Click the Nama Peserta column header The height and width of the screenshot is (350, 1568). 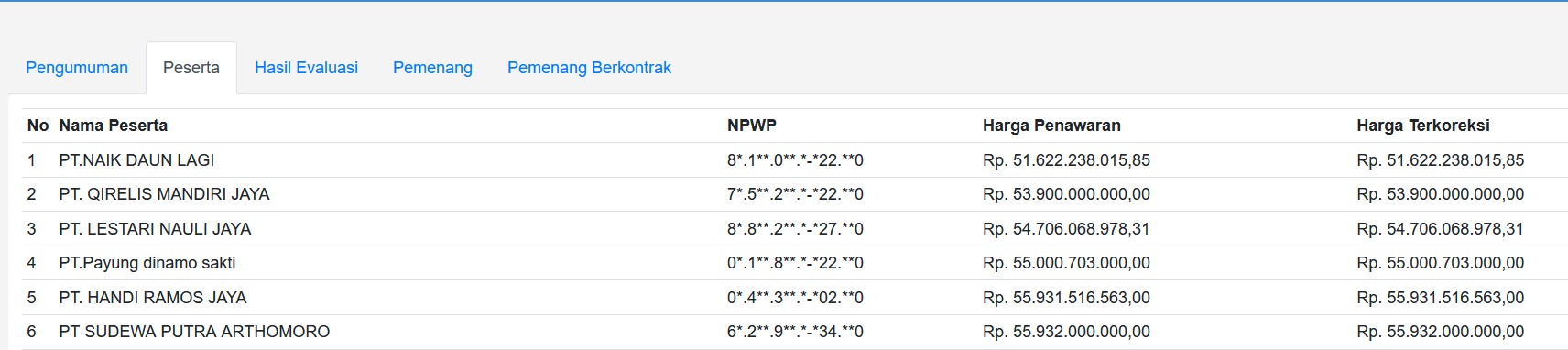pyautogui.click(x=114, y=126)
